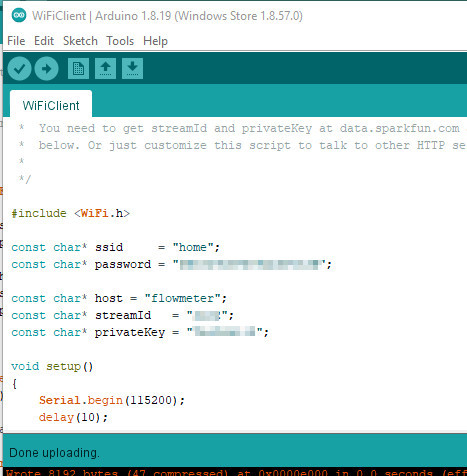Save the sketch with the Save icon
Screen dimensions: 467x476
(x=132, y=69)
